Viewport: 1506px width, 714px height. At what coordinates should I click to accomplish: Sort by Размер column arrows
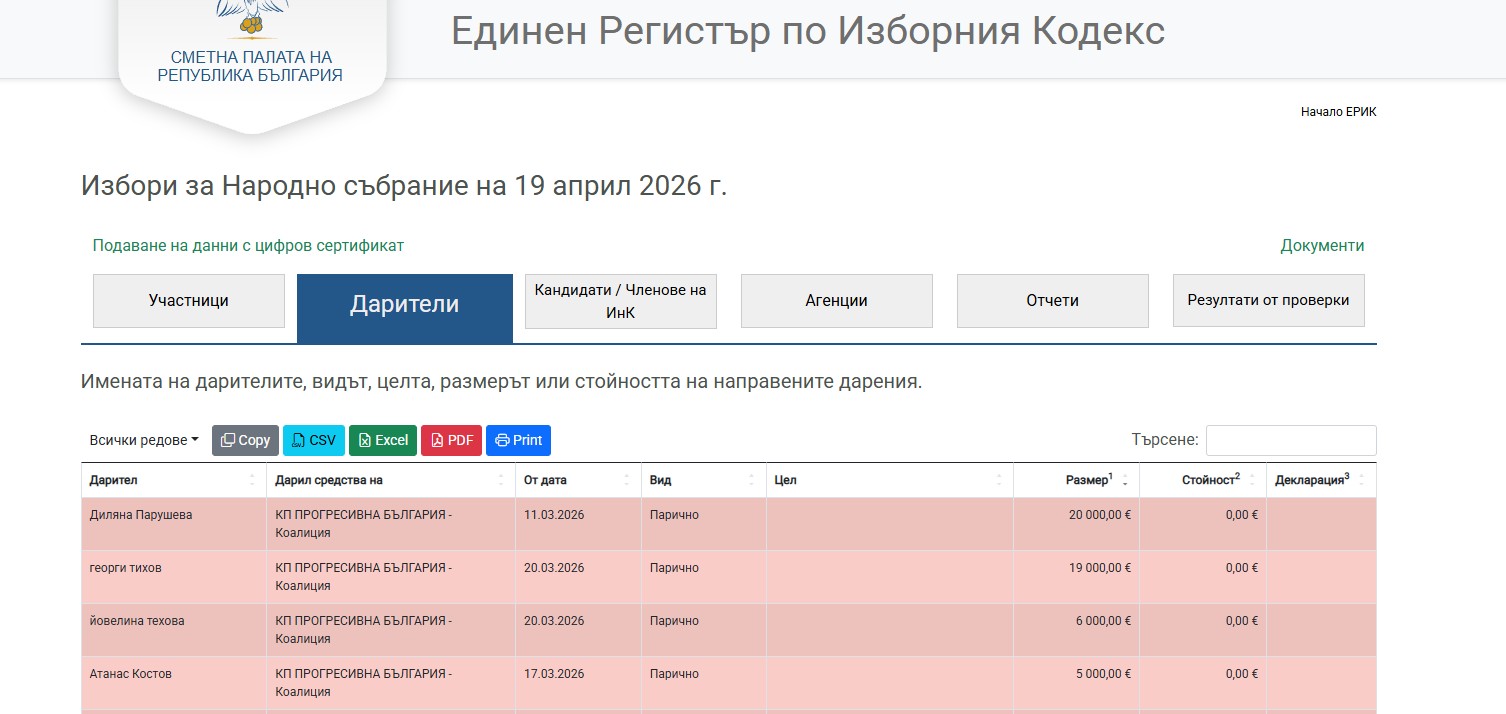tap(1125, 481)
